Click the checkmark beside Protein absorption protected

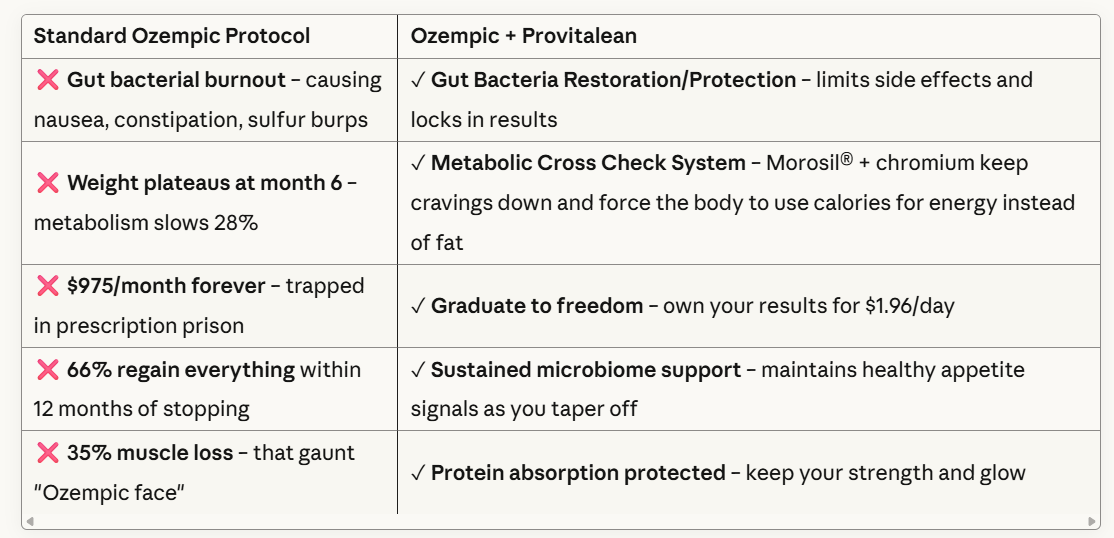pos(417,473)
